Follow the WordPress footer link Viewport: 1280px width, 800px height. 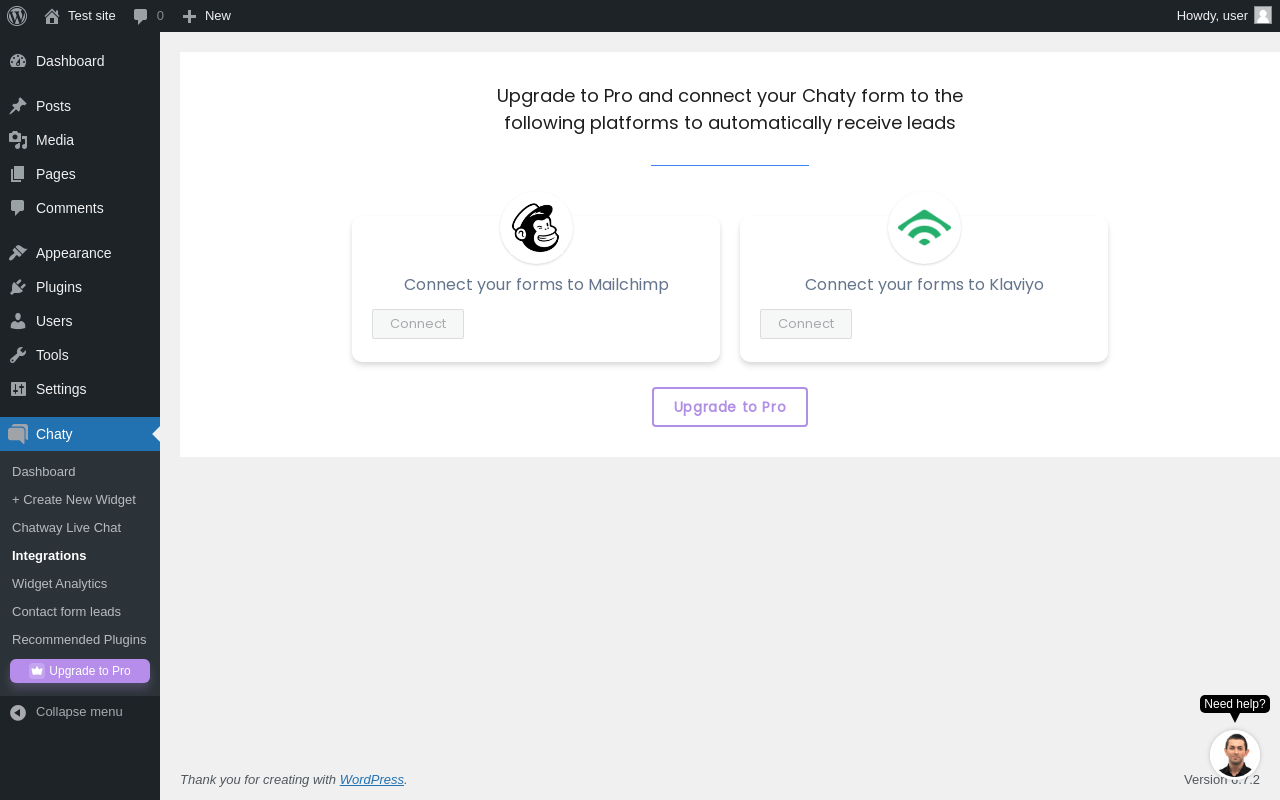(x=371, y=780)
